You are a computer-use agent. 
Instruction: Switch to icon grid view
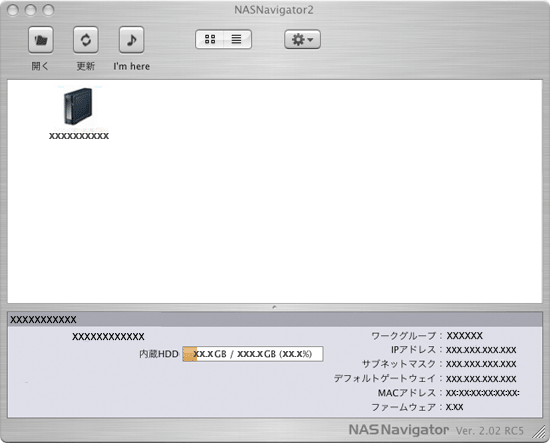click(210, 39)
